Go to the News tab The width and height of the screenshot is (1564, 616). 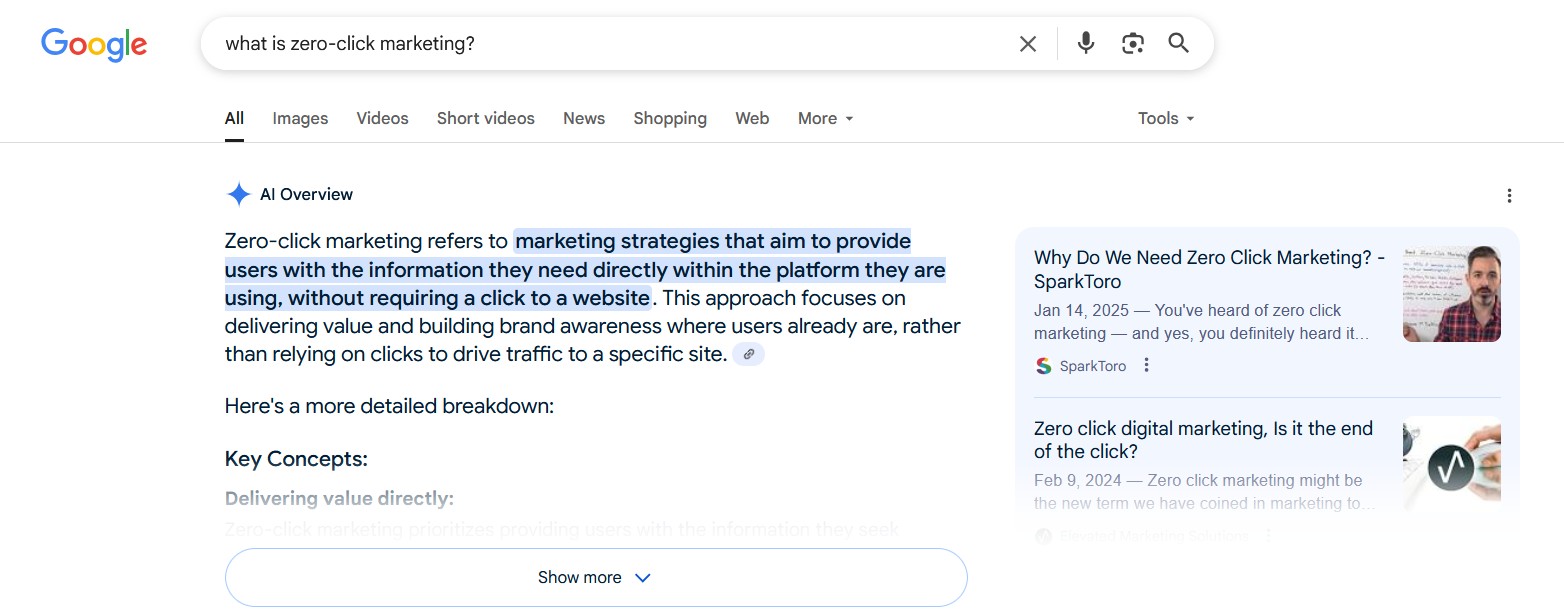[x=584, y=118]
